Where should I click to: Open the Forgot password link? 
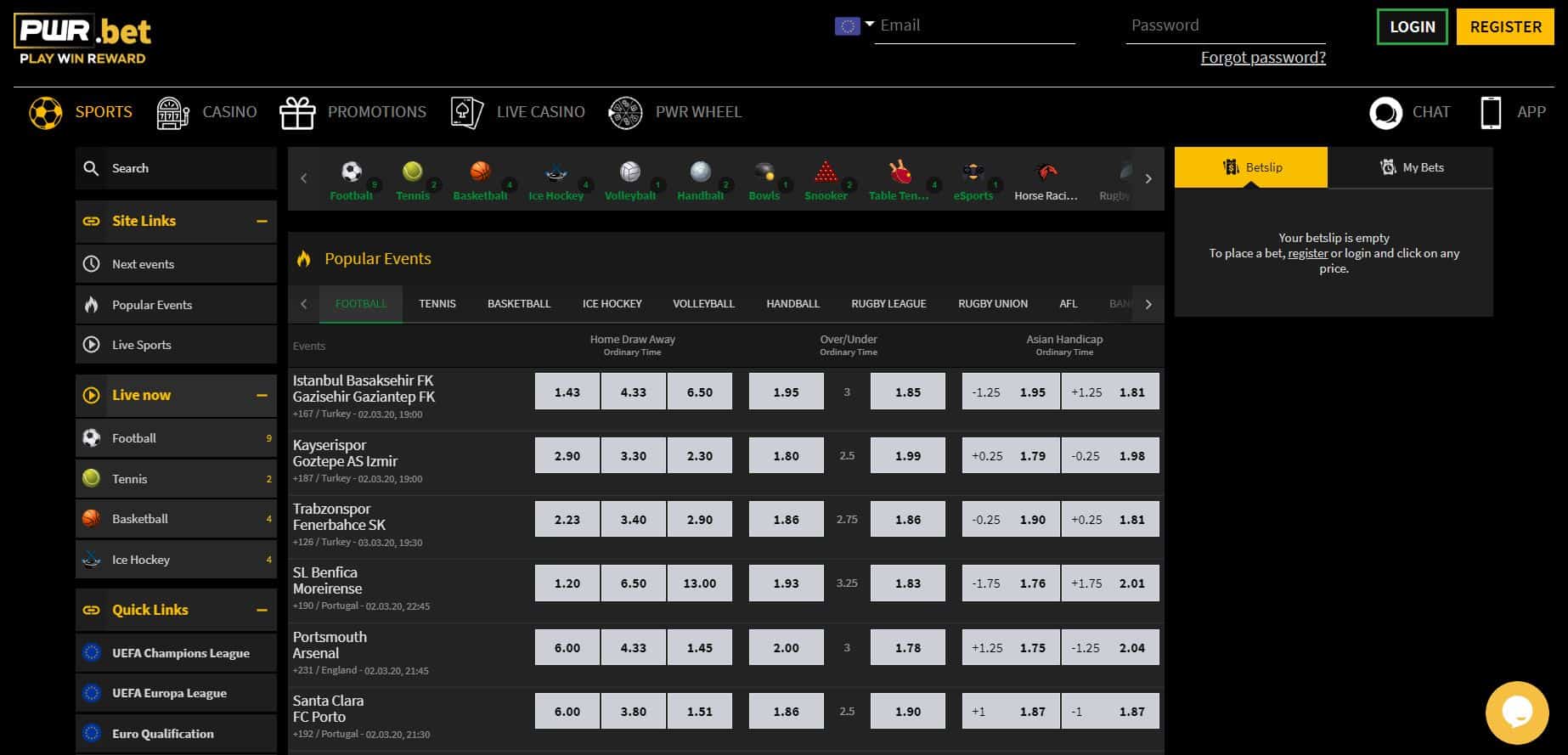click(x=1263, y=58)
